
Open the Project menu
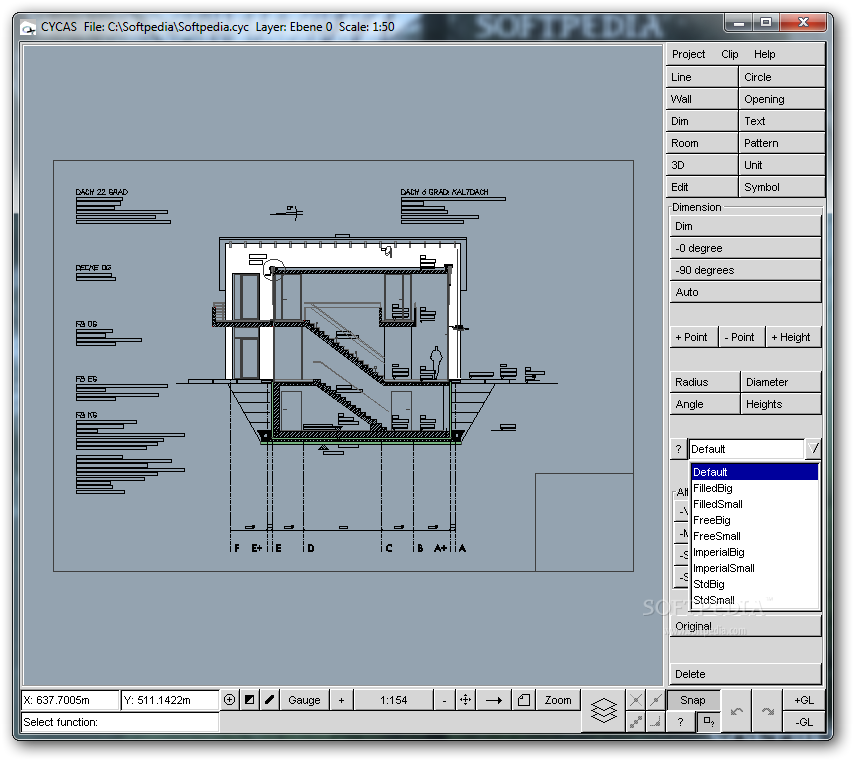coord(688,54)
